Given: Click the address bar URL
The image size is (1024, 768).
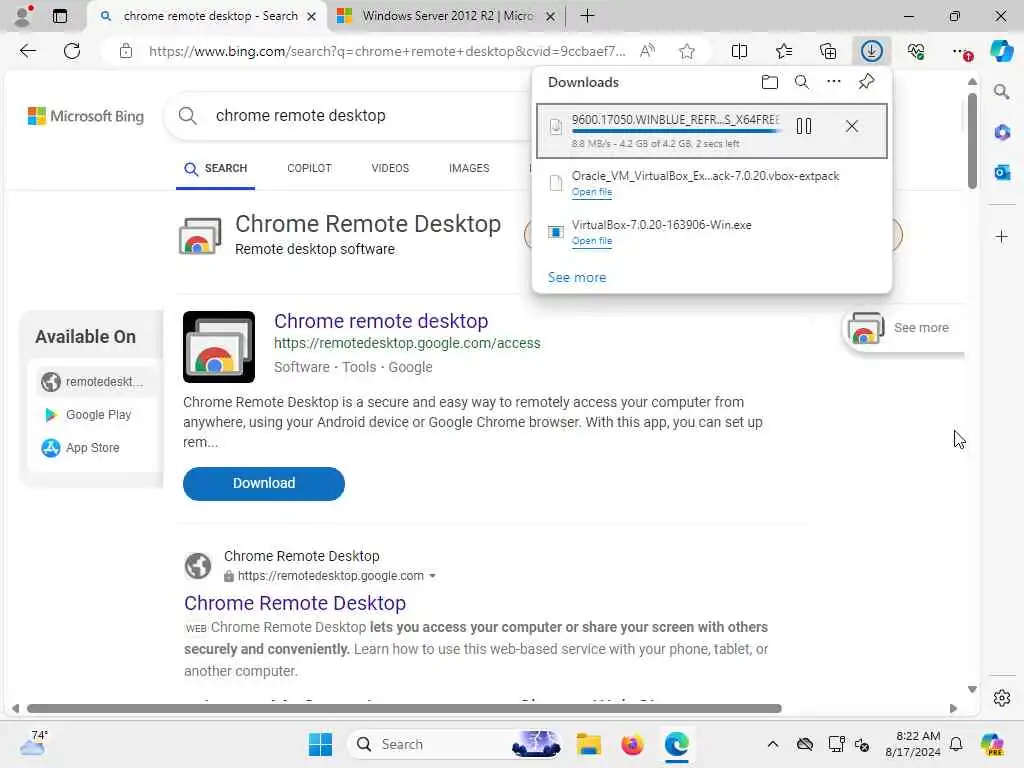Looking at the screenshot, I should pyautogui.click(x=387, y=51).
